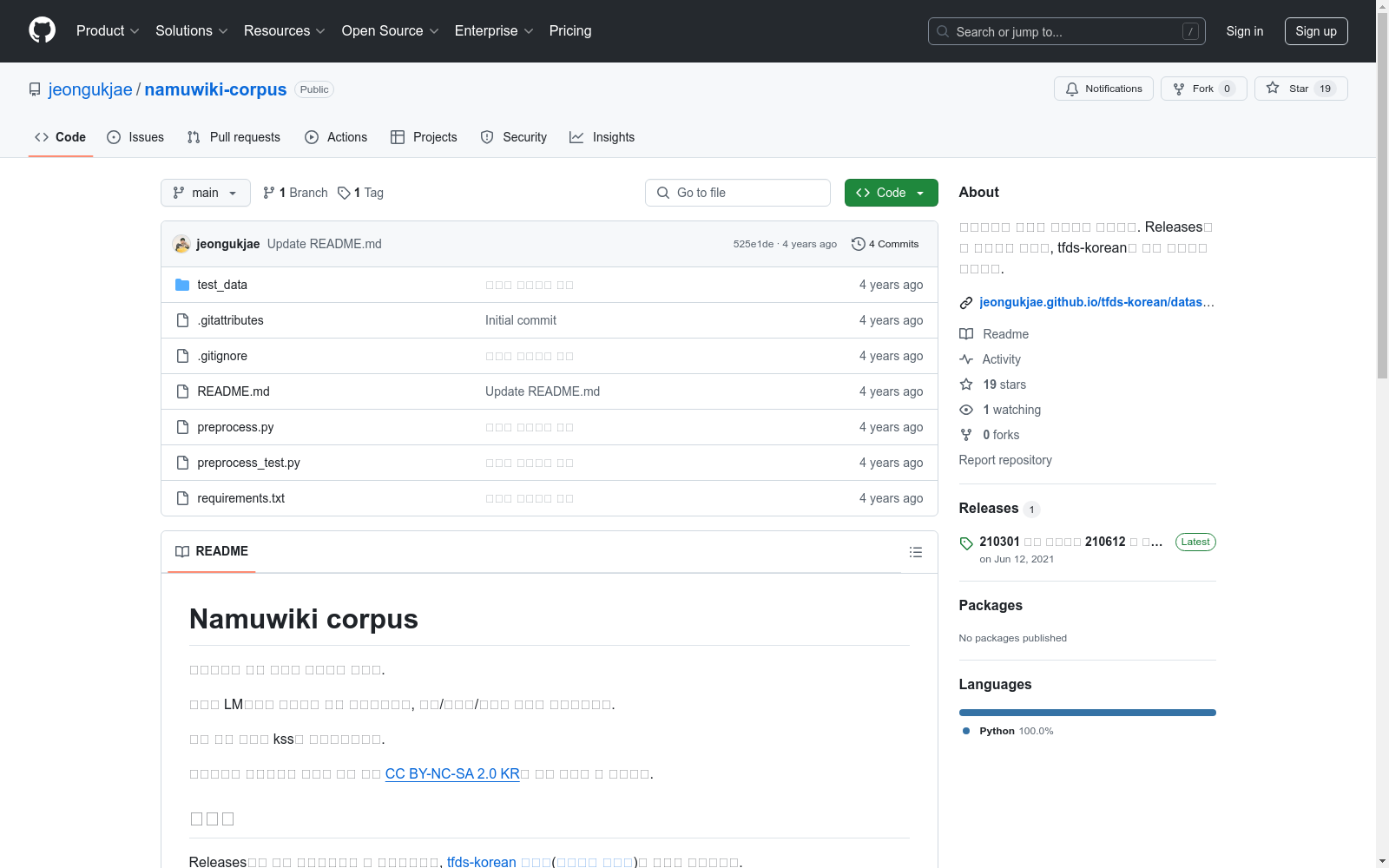Click the .gitignore file icon
The width and height of the screenshot is (1389, 868).
[x=182, y=356]
